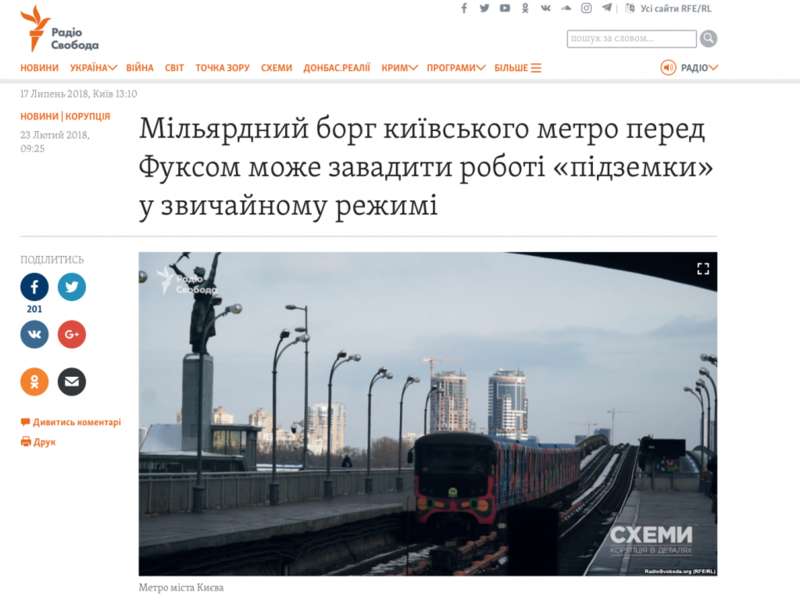The width and height of the screenshot is (800, 610).
Task: Share article on Google Plus
Action: click(x=71, y=334)
